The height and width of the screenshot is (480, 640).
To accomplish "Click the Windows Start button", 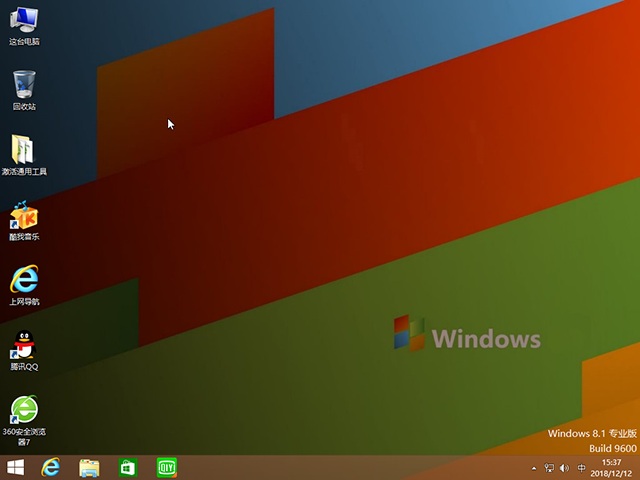I will 16,467.
